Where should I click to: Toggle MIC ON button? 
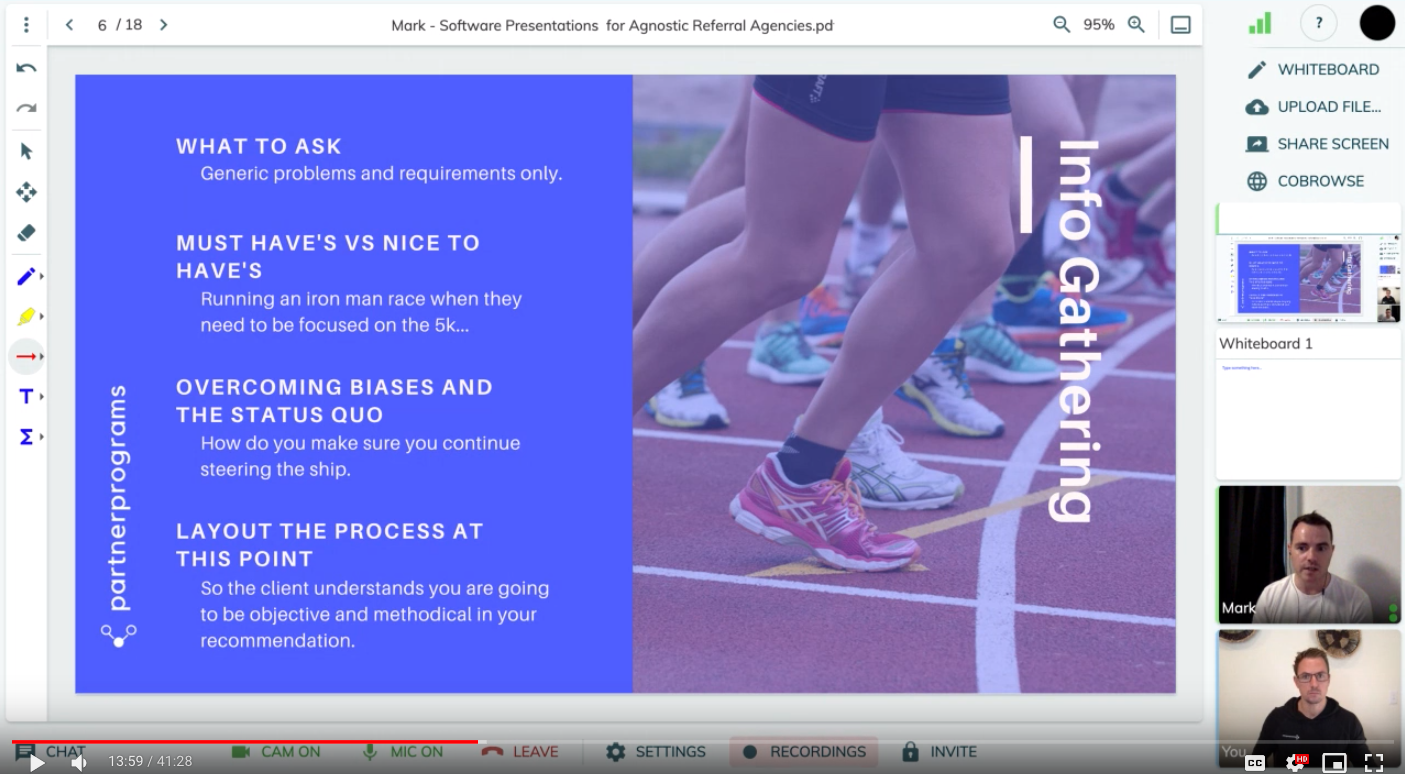[x=402, y=752]
